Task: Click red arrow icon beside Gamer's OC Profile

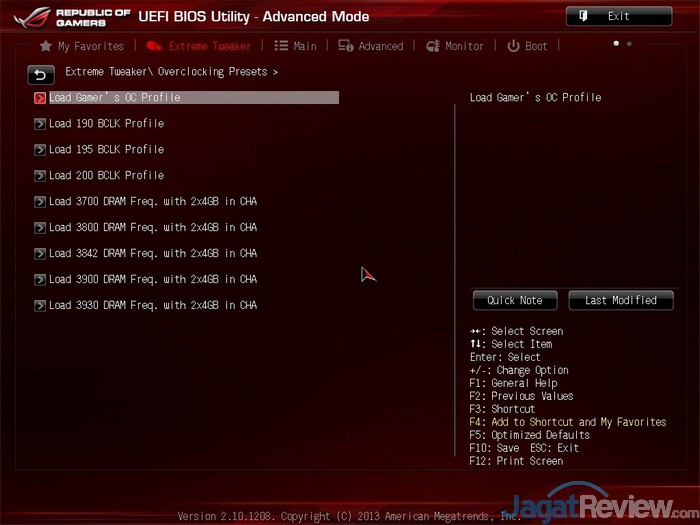Action: tap(40, 98)
